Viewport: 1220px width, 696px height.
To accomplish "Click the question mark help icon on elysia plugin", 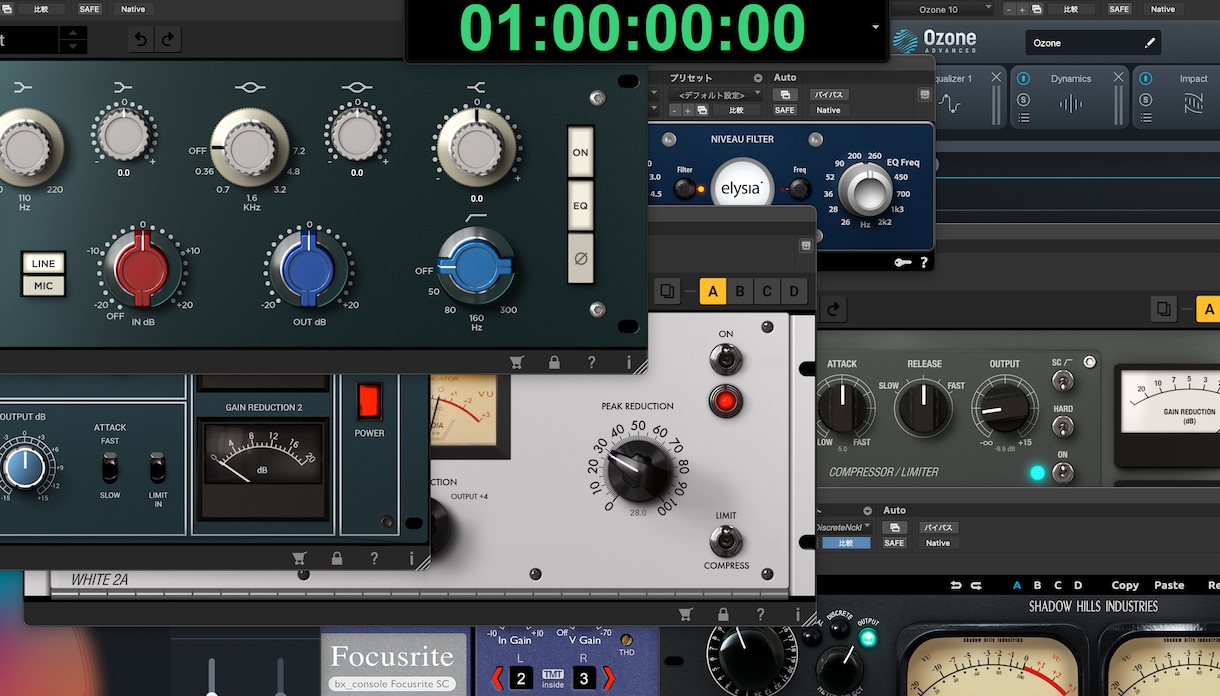I will [923, 263].
